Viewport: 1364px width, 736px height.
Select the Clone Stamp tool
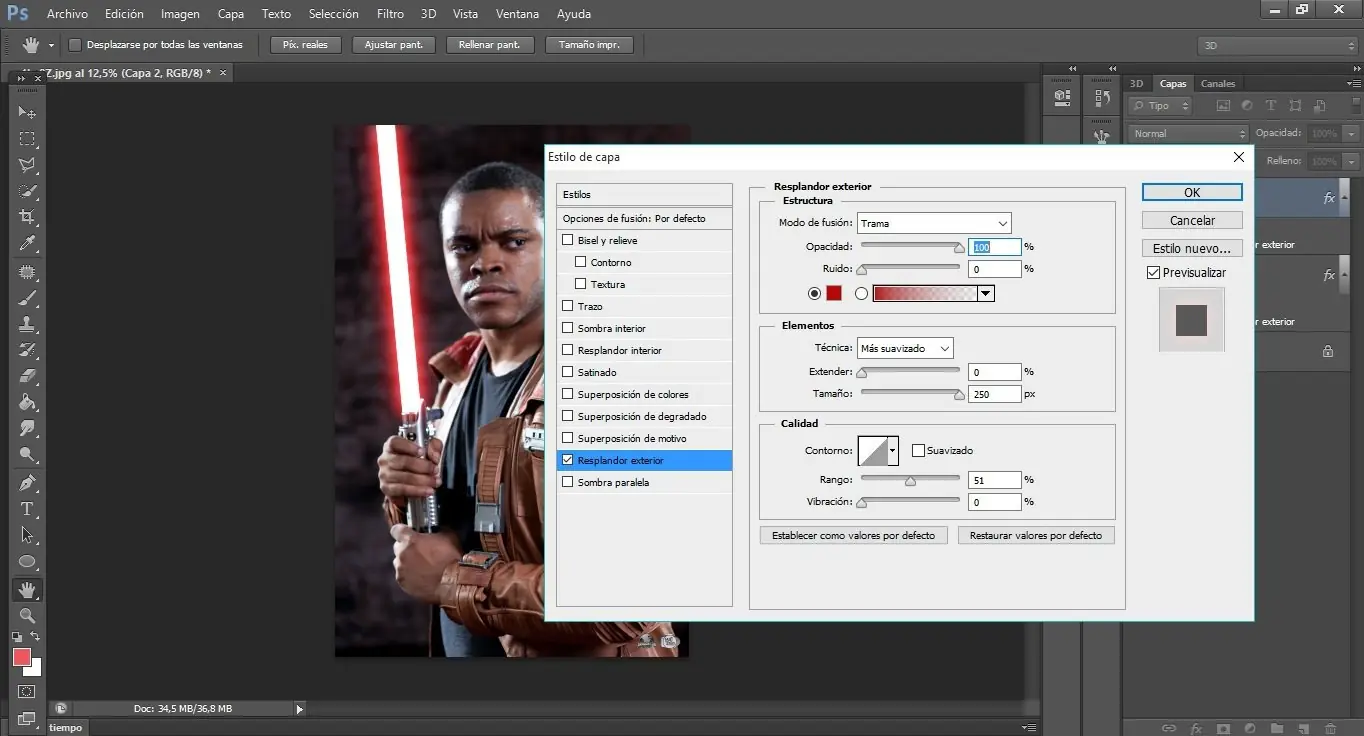[x=28, y=325]
